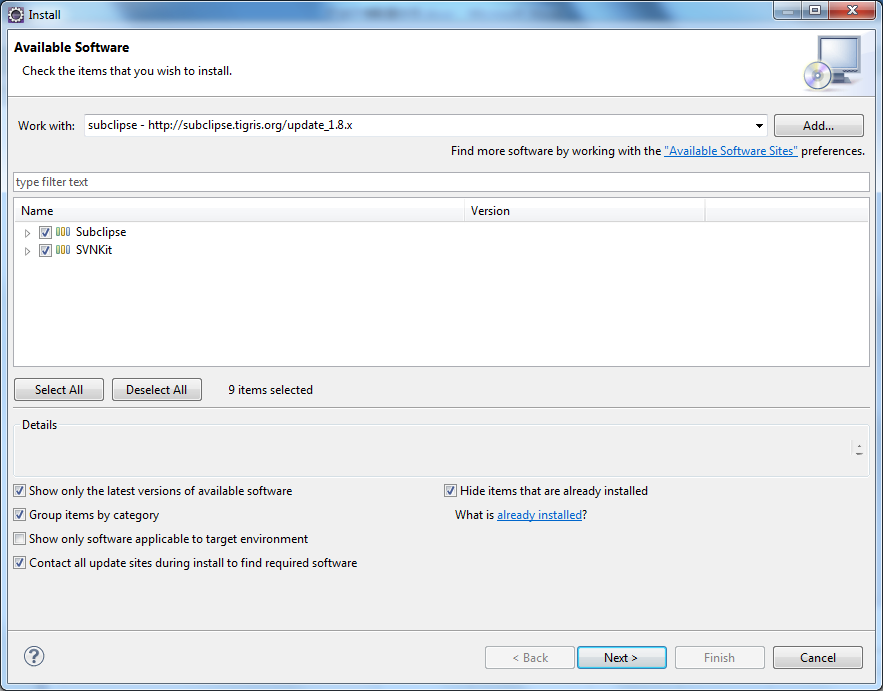883x691 pixels.
Task: Click the Version column header
Action: click(585, 211)
